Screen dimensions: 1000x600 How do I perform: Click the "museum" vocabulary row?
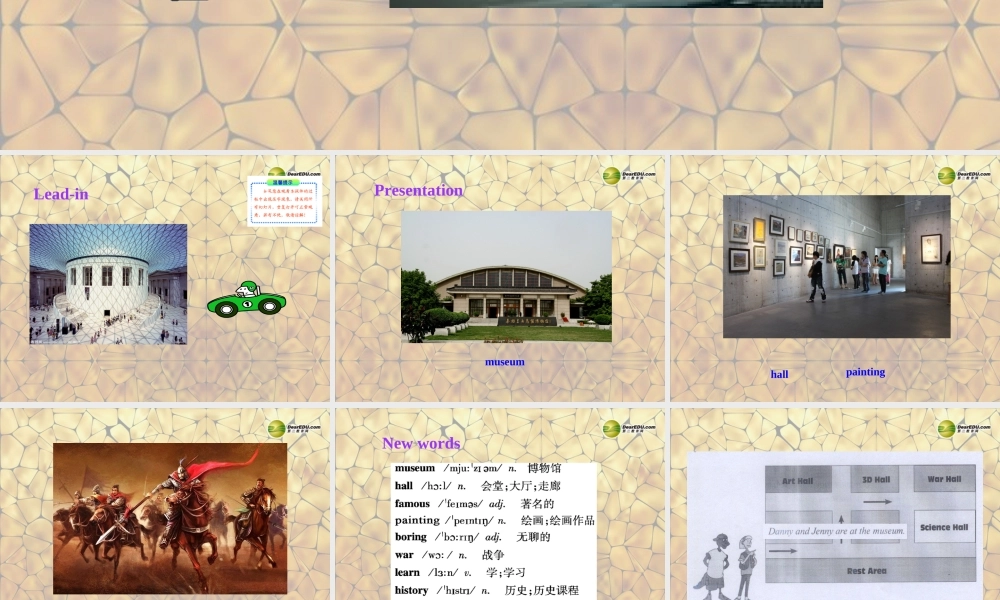click(478, 468)
